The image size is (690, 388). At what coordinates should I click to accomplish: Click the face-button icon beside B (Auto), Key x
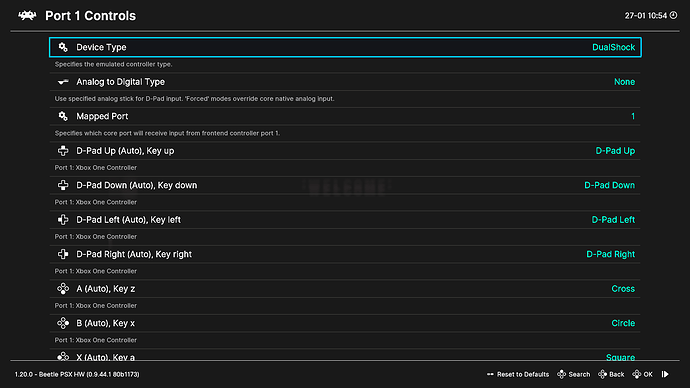pos(63,323)
